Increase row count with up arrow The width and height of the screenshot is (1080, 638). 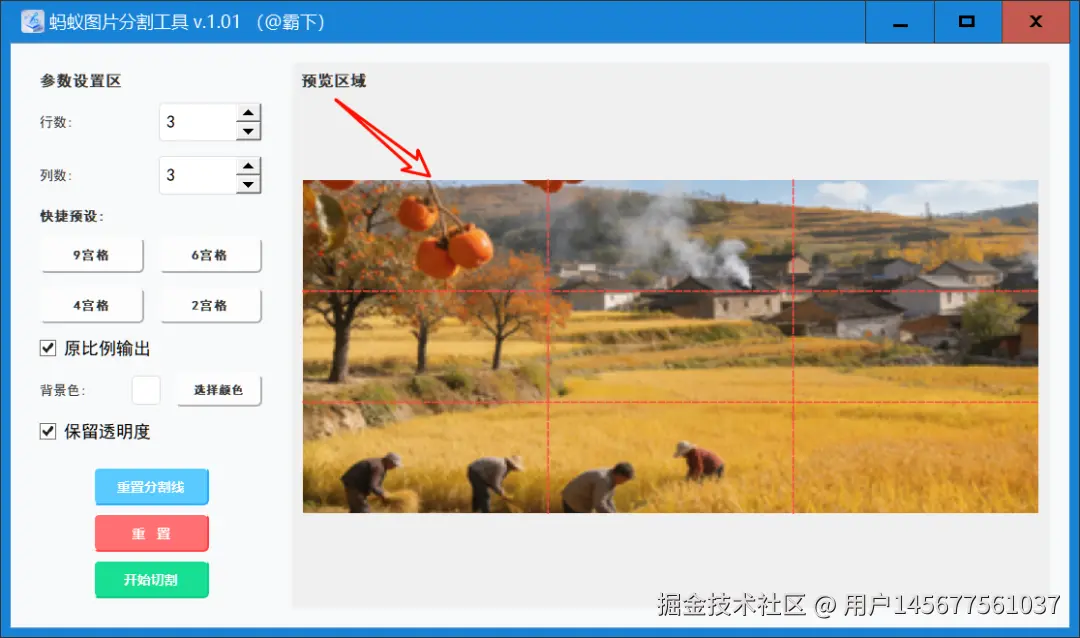[248, 112]
